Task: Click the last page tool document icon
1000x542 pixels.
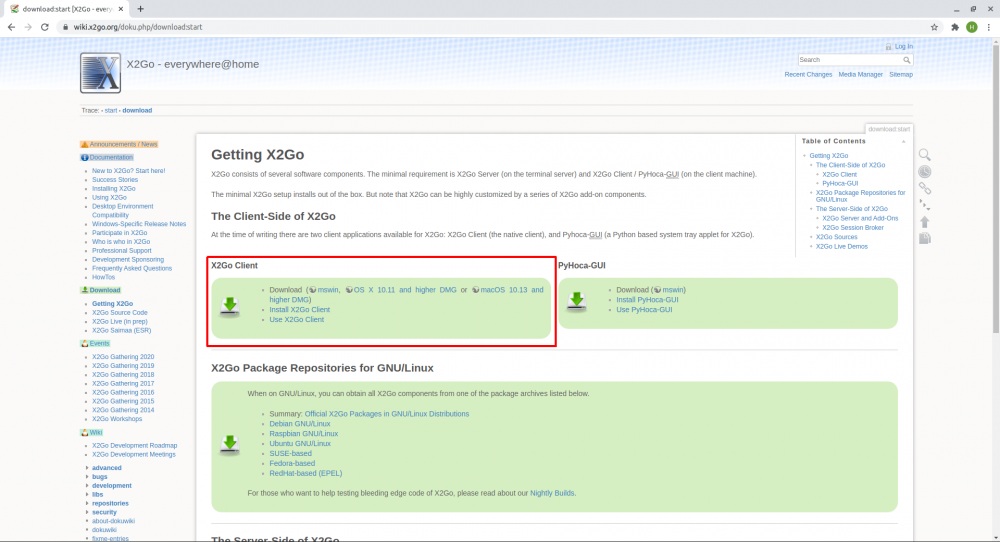Action: pyautogui.click(x=925, y=238)
